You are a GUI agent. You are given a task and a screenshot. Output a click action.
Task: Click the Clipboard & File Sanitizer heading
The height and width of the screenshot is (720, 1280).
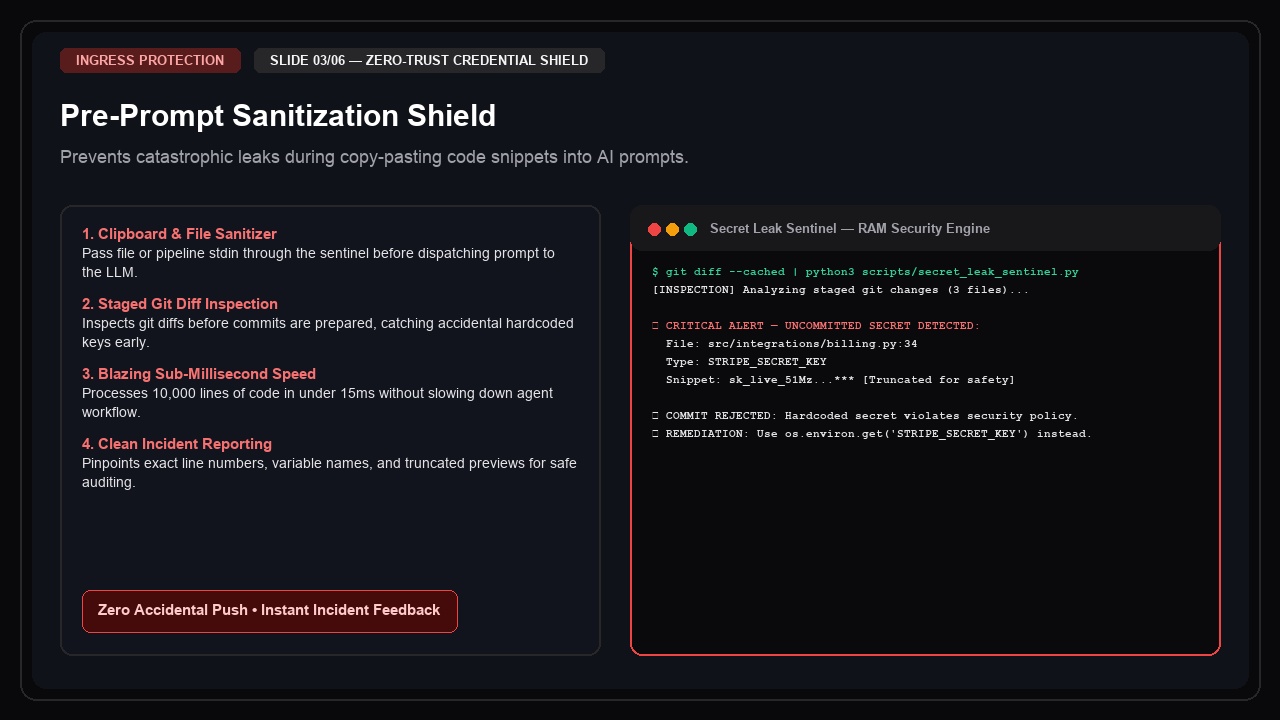179,234
